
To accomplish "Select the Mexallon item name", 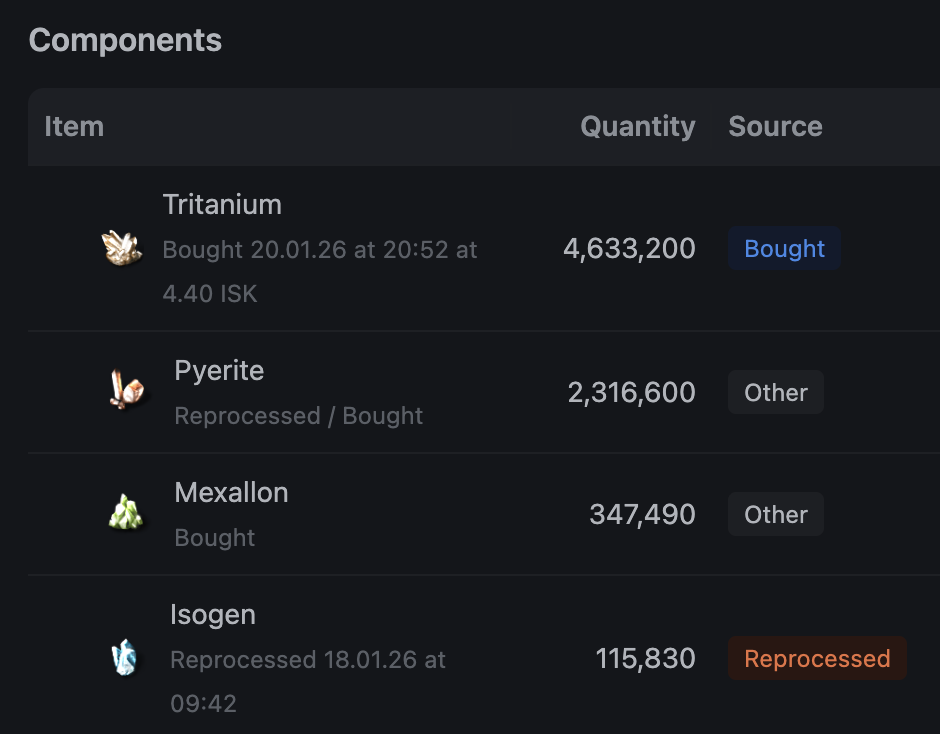I will pyautogui.click(x=231, y=492).
